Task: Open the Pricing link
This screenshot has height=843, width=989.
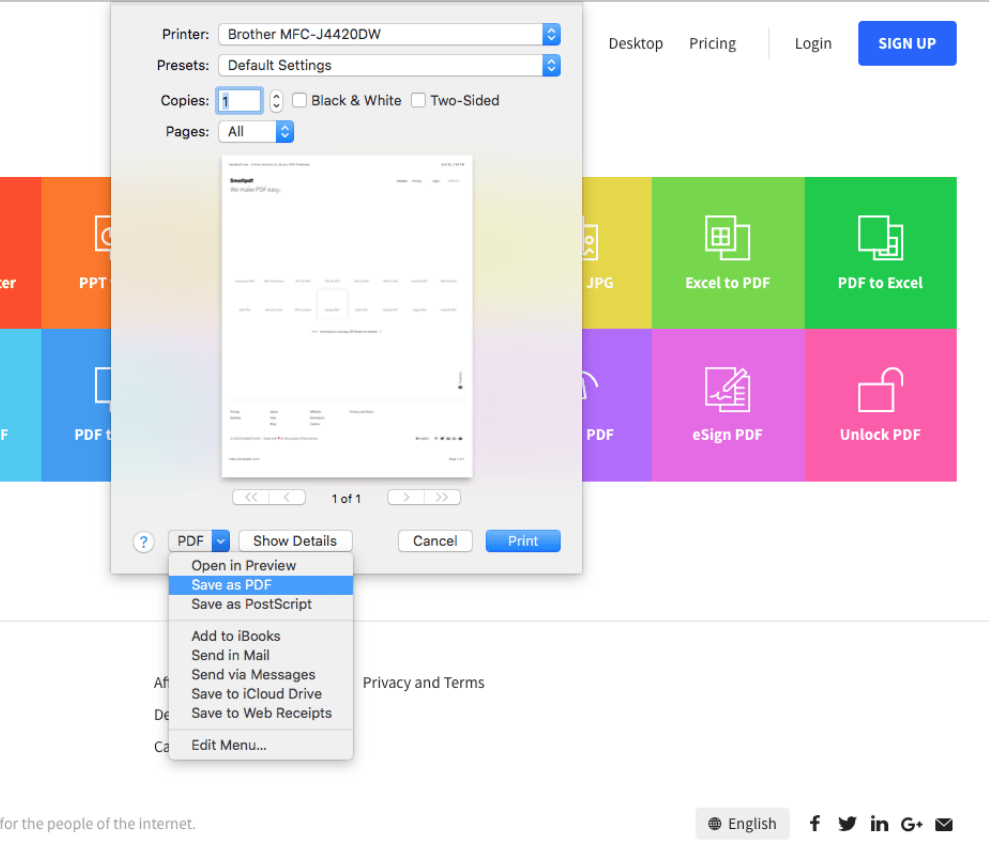Action: point(713,44)
